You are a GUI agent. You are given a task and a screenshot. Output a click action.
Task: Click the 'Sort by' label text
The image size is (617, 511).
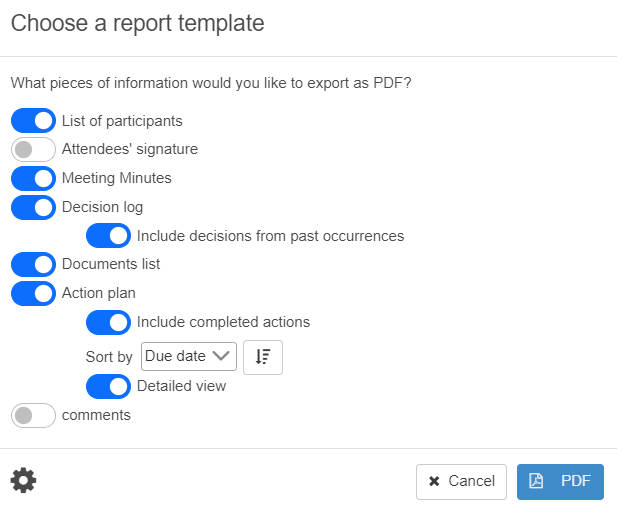click(x=109, y=357)
